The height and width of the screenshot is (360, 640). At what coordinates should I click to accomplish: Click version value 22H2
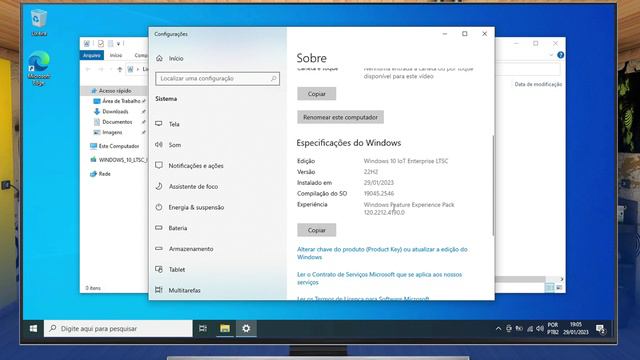pos(371,172)
